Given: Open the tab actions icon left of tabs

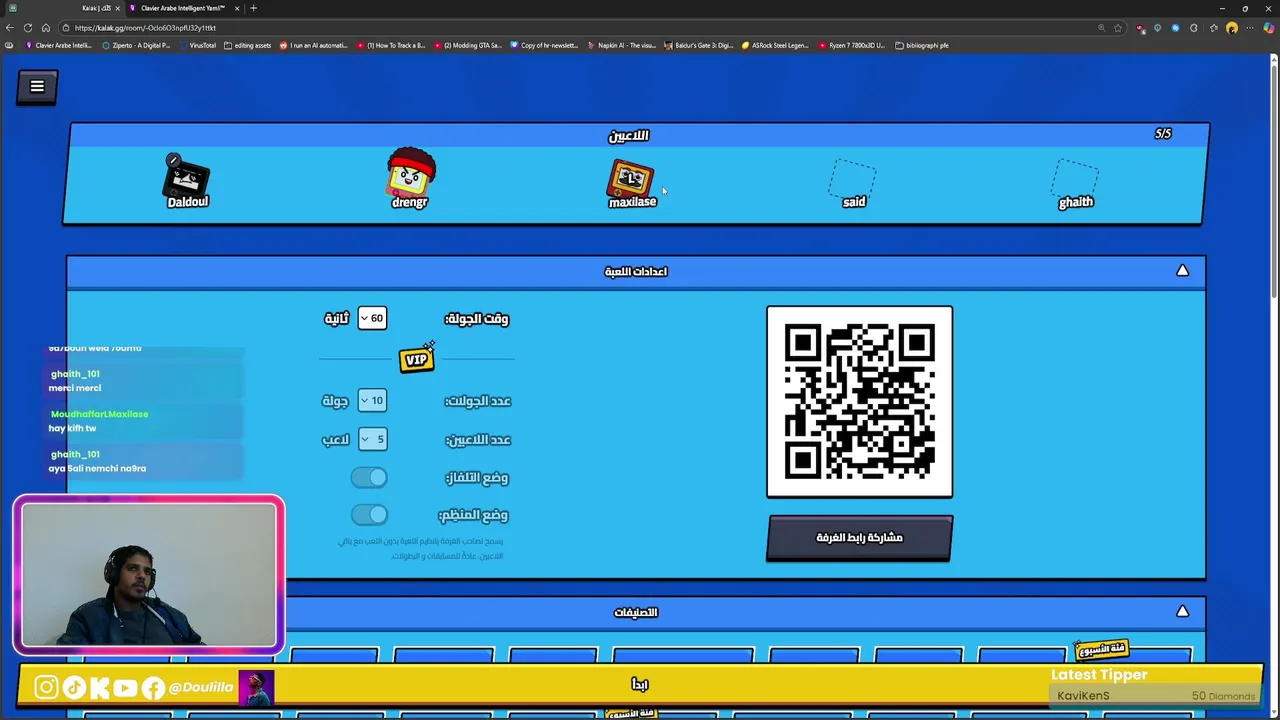Looking at the screenshot, I should 12,8.
